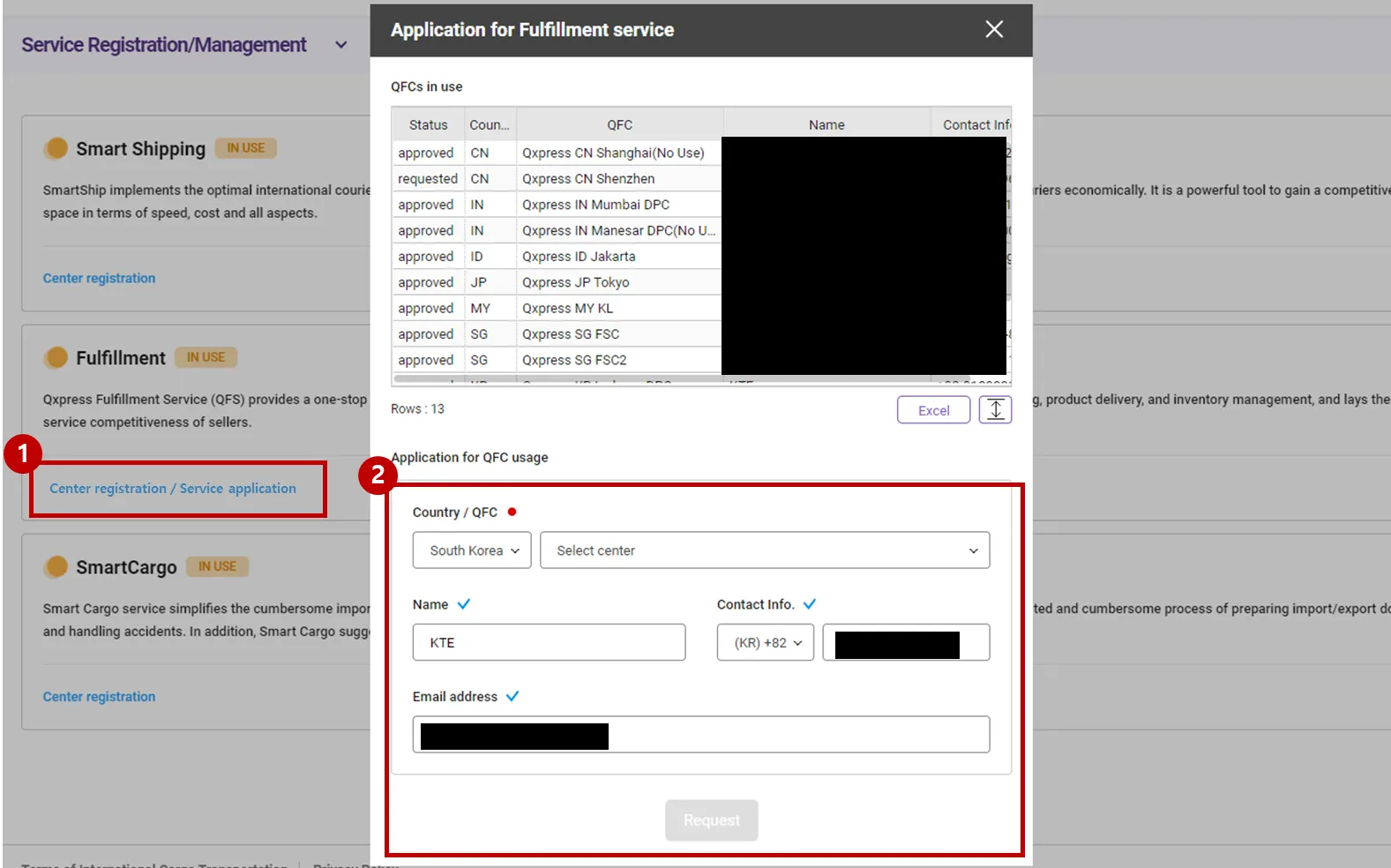The height and width of the screenshot is (868, 1391).
Task: Open the Select center dropdown
Action: (765, 550)
